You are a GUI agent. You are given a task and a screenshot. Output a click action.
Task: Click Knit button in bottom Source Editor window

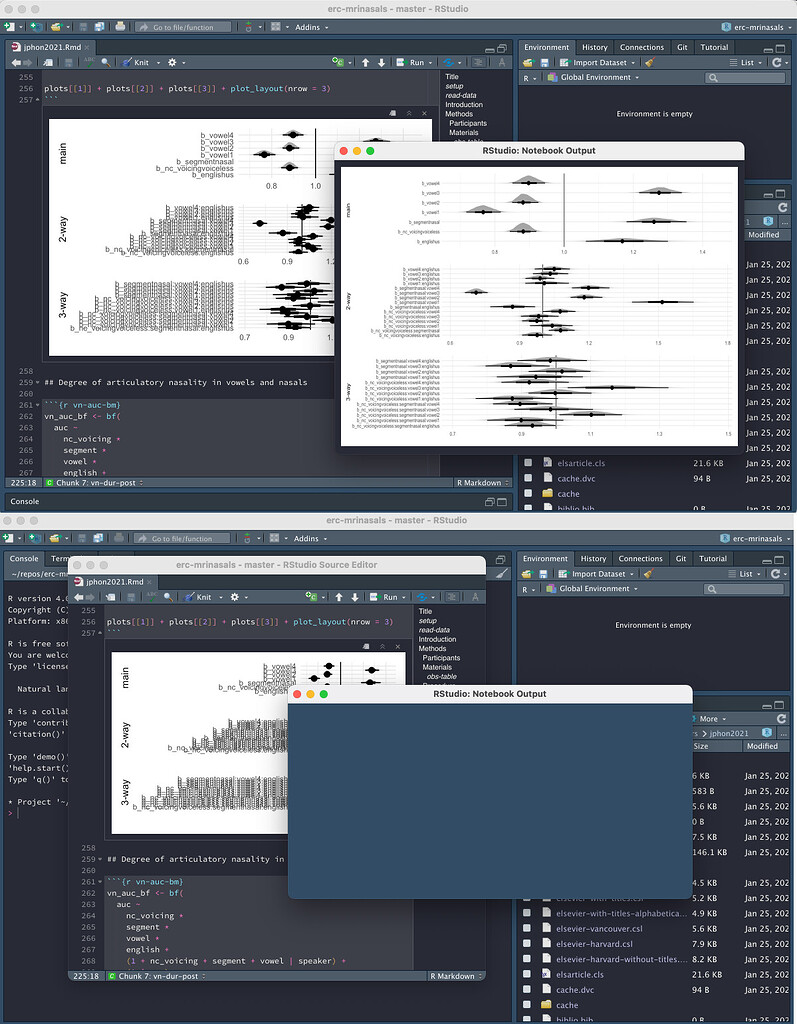pyautogui.click(x=199, y=597)
